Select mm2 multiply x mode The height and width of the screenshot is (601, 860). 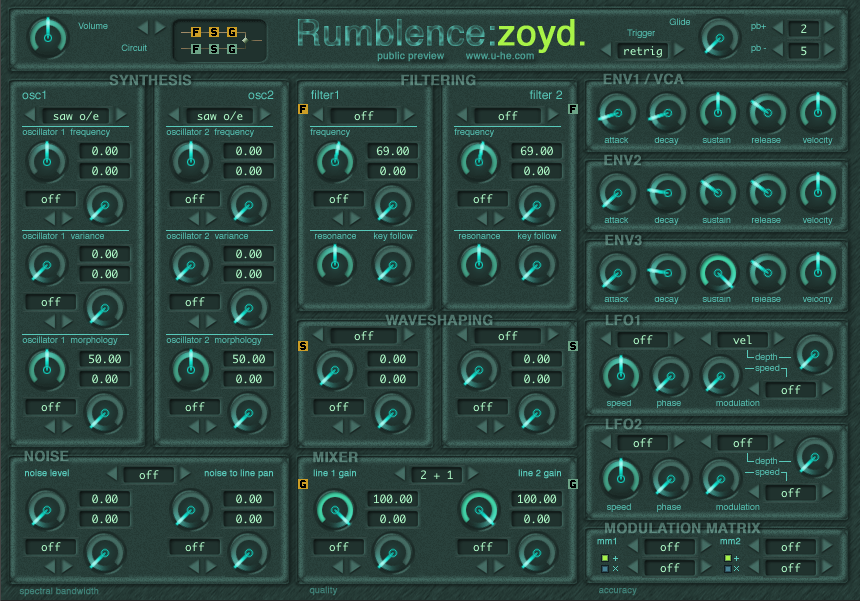728,569
